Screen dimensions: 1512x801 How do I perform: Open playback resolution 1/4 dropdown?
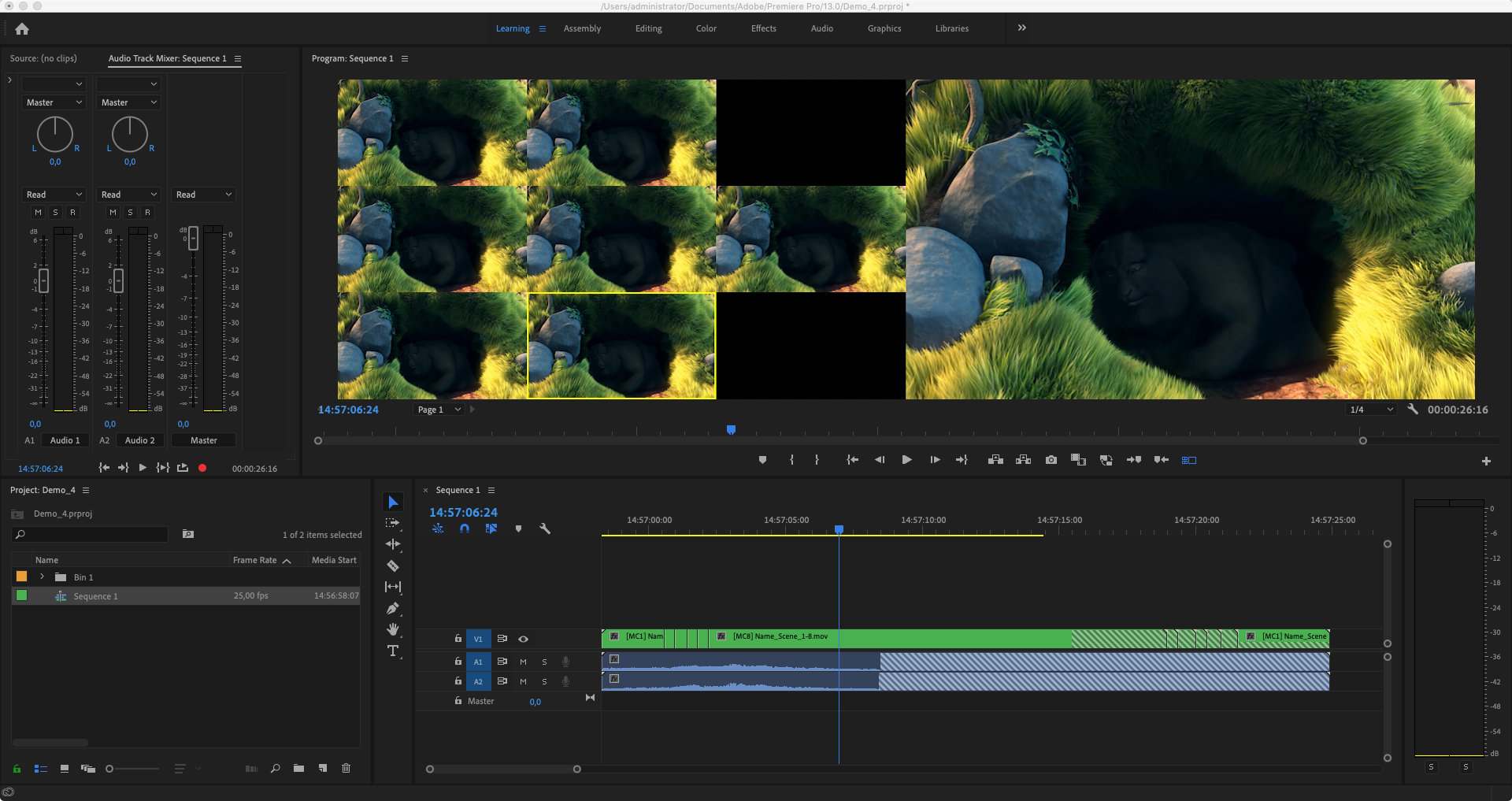[x=1371, y=410]
